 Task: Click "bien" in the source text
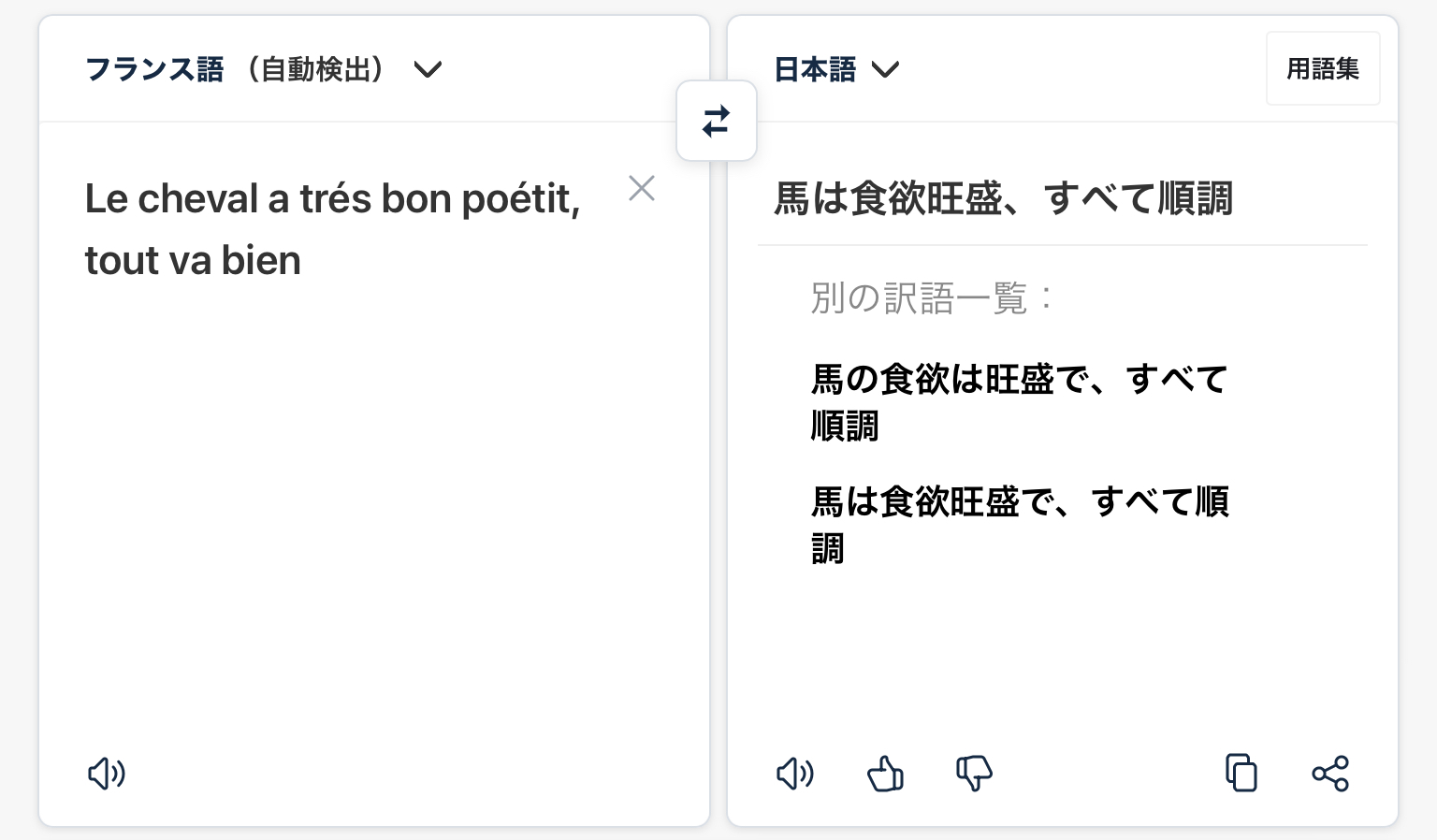(261, 260)
